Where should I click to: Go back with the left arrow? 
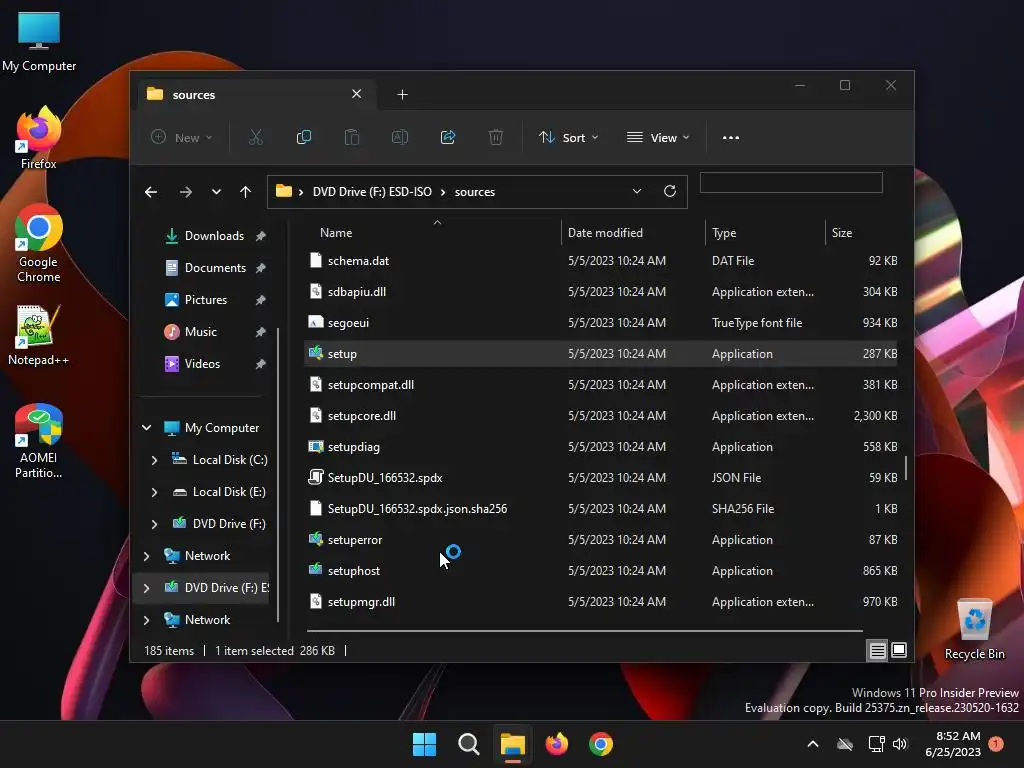(151, 192)
